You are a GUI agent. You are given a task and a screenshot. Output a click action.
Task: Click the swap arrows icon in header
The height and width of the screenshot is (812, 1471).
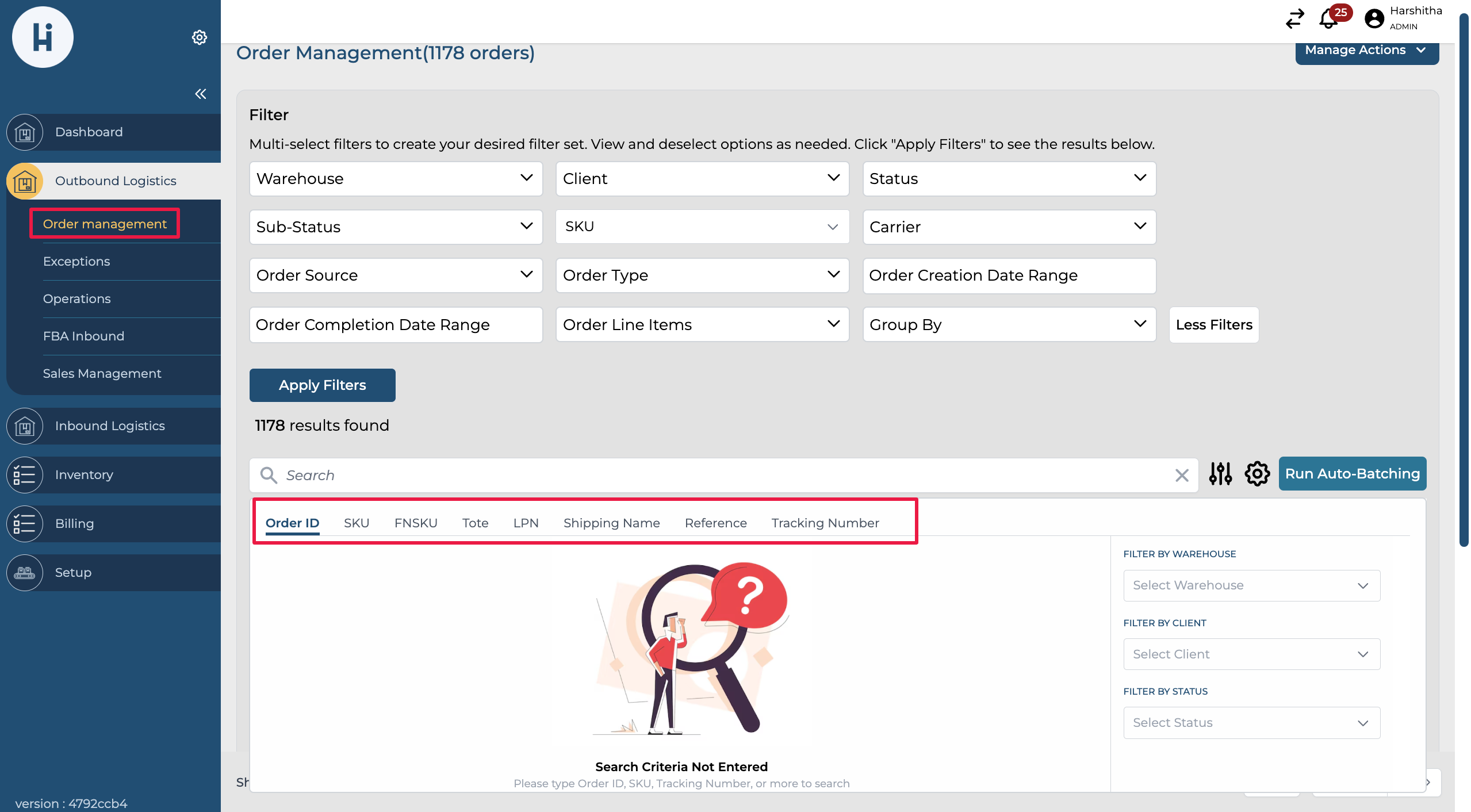tap(1295, 19)
